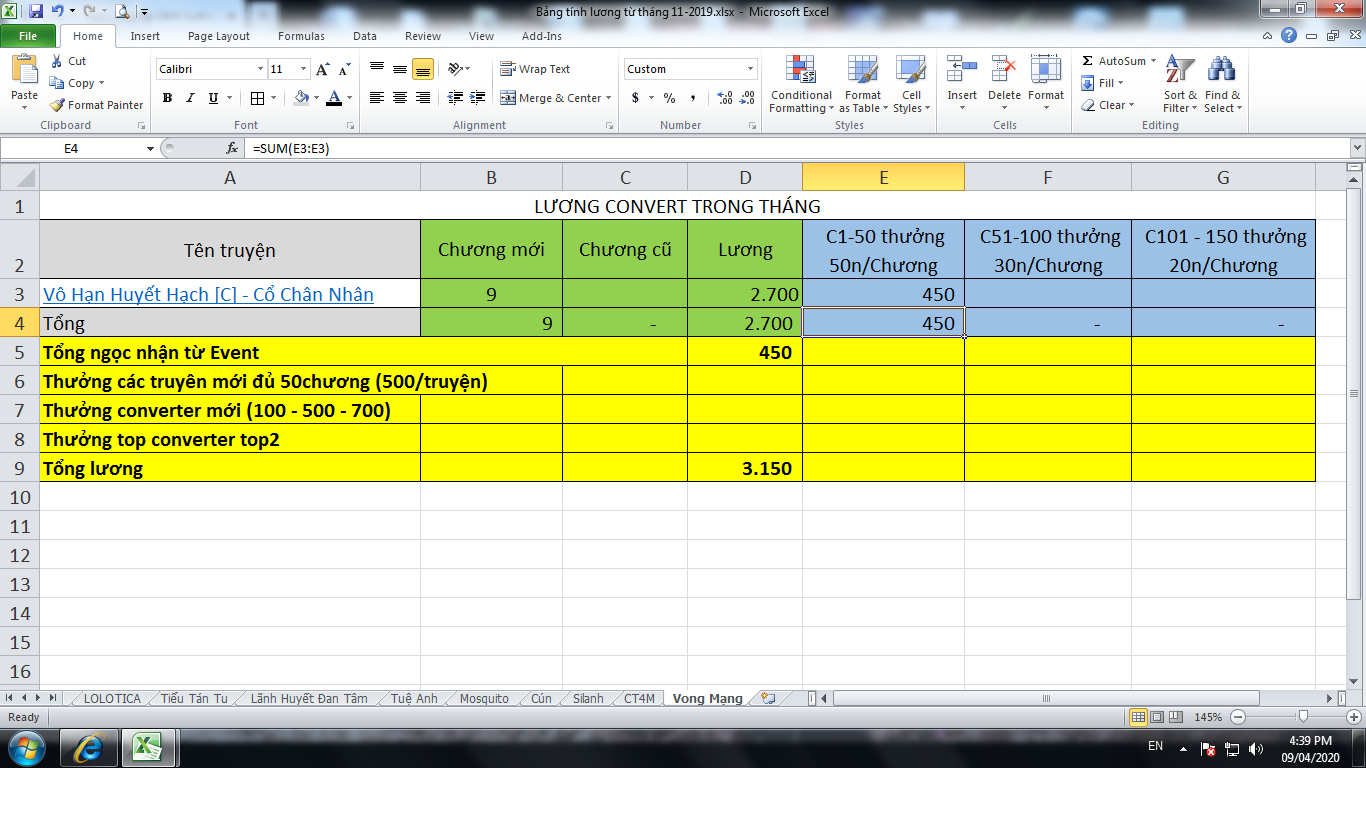Open the font name Calibri dropdown
Screen dimensions: 1366x828
pos(260,69)
